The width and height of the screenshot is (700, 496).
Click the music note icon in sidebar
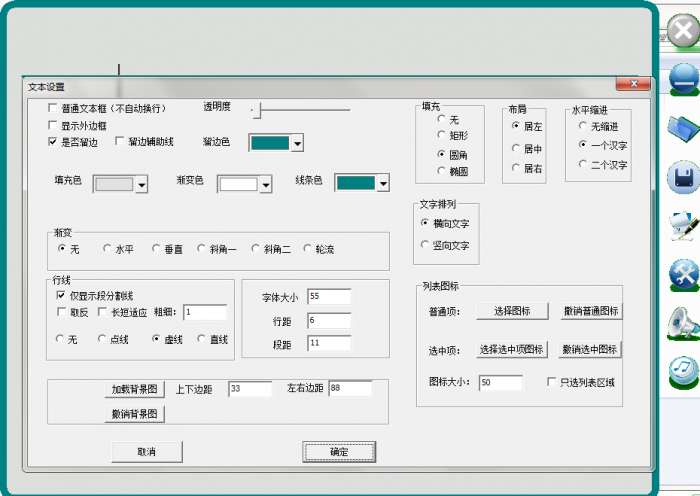(684, 372)
